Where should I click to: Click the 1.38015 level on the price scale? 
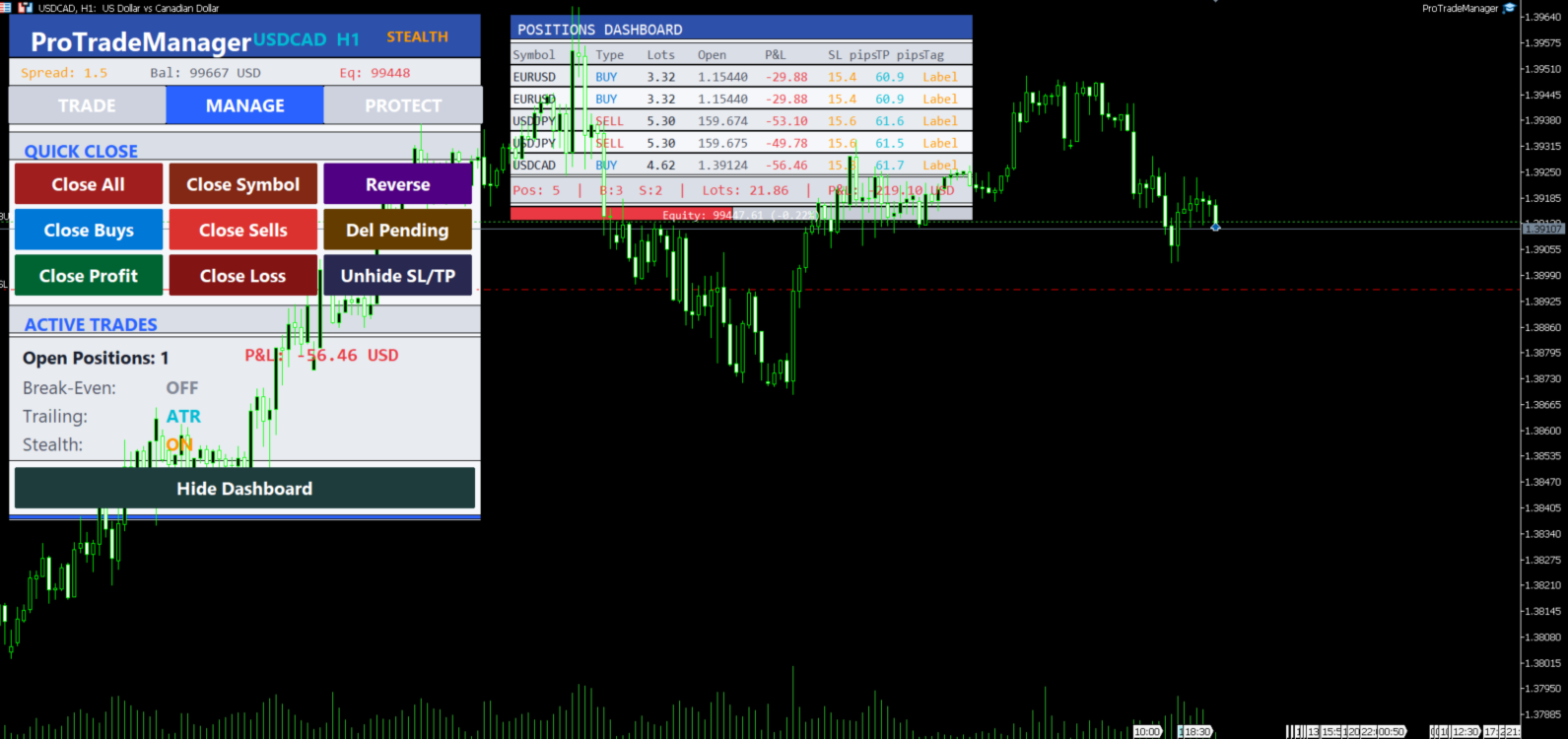pyautogui.click(x=1544, y=663)
